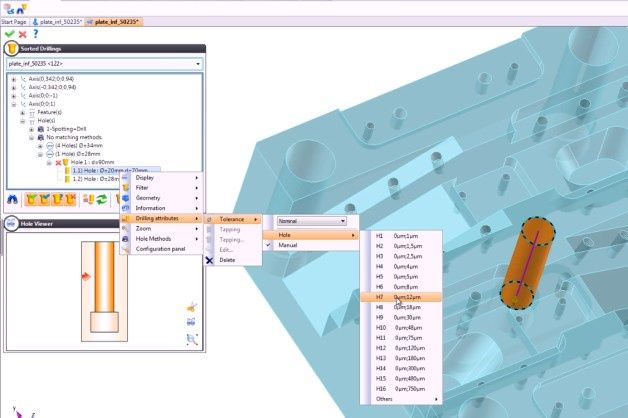
Task: Expand the Axis(0;0;-1) node
Action: click(14, 96)
